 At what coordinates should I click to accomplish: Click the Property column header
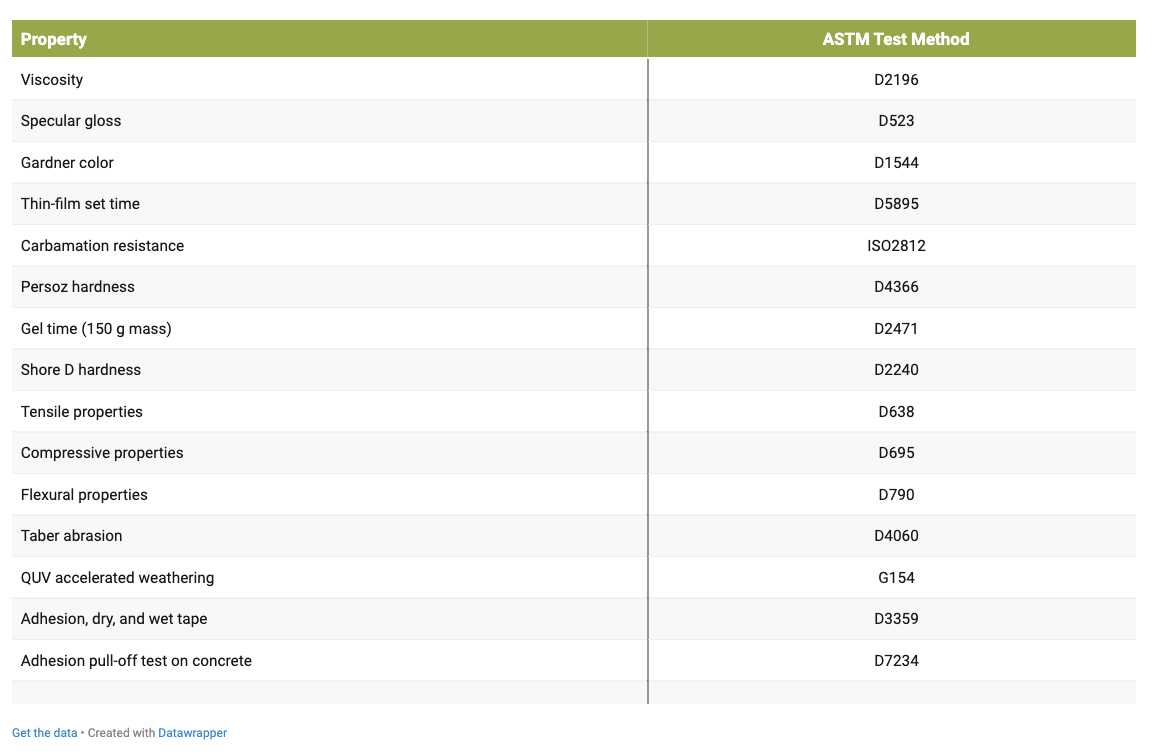(54, 39)
